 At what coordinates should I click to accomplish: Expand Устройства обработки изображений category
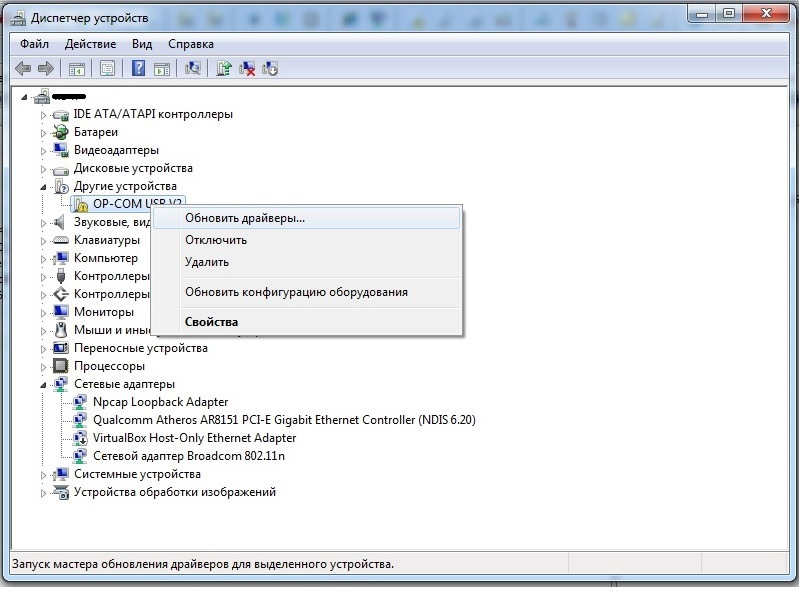click(43, 493)
